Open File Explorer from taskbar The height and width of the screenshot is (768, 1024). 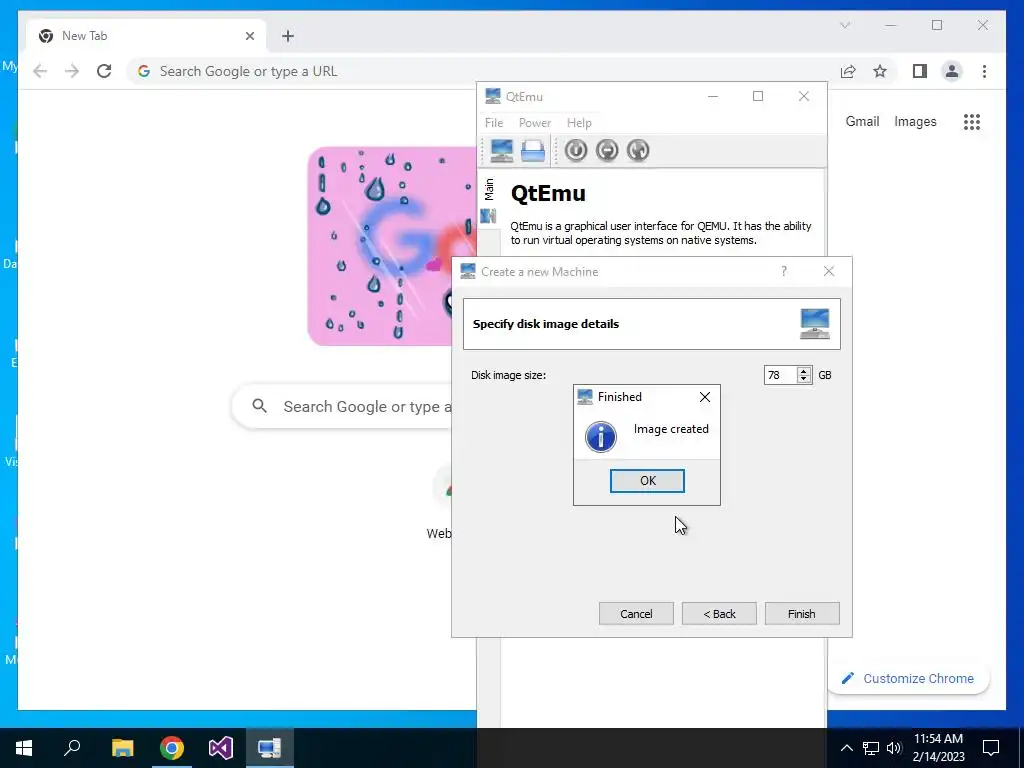click(x=122, y=748)
